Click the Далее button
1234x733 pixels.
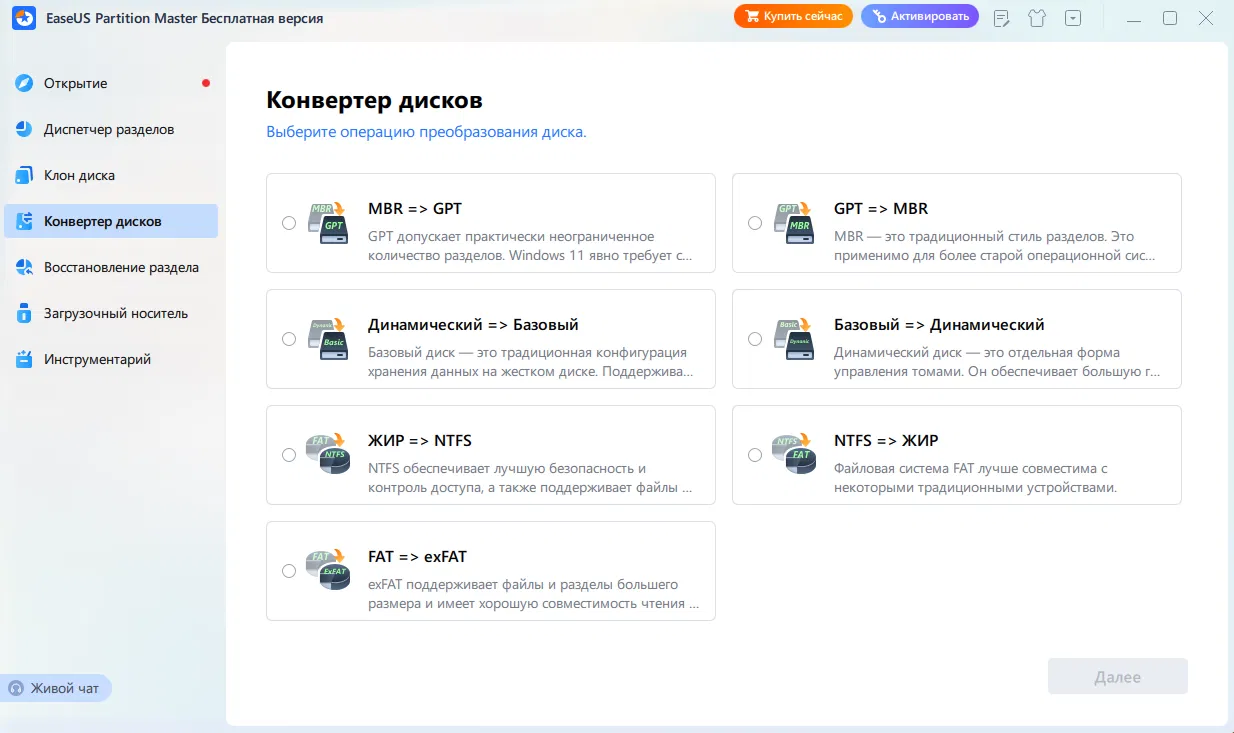1117,677
